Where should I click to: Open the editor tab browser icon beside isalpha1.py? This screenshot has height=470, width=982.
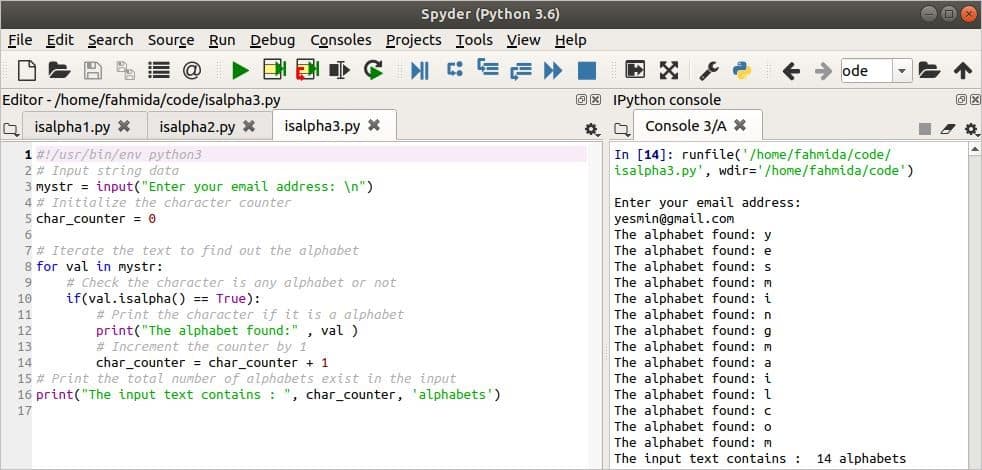coord(11,130)
